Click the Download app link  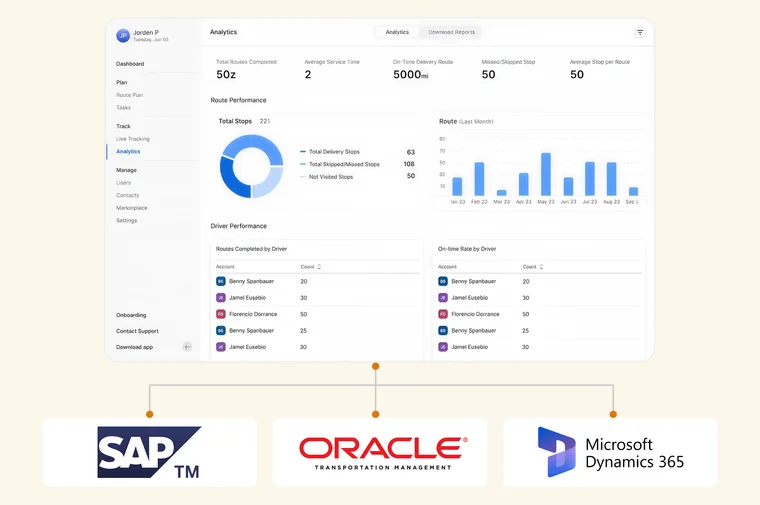pos(134,347)
